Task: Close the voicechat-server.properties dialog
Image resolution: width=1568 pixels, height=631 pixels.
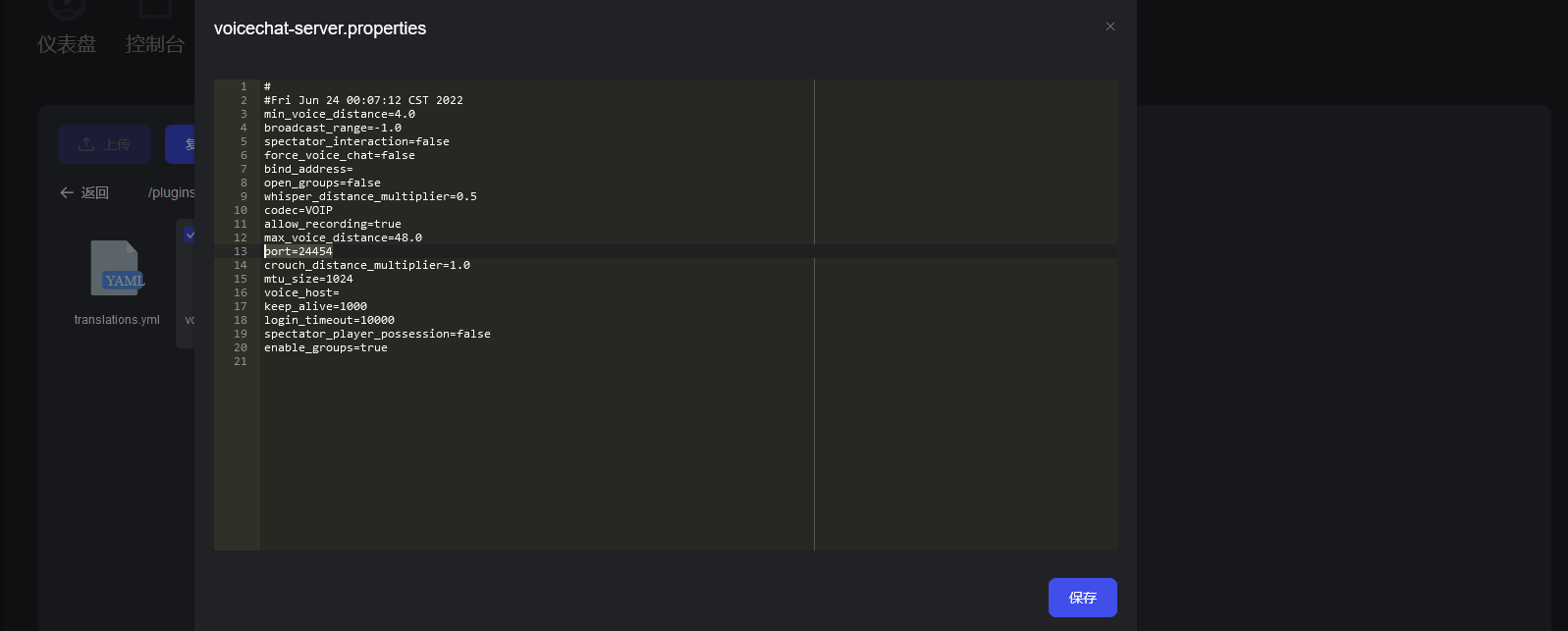Action: [1110, 26]
